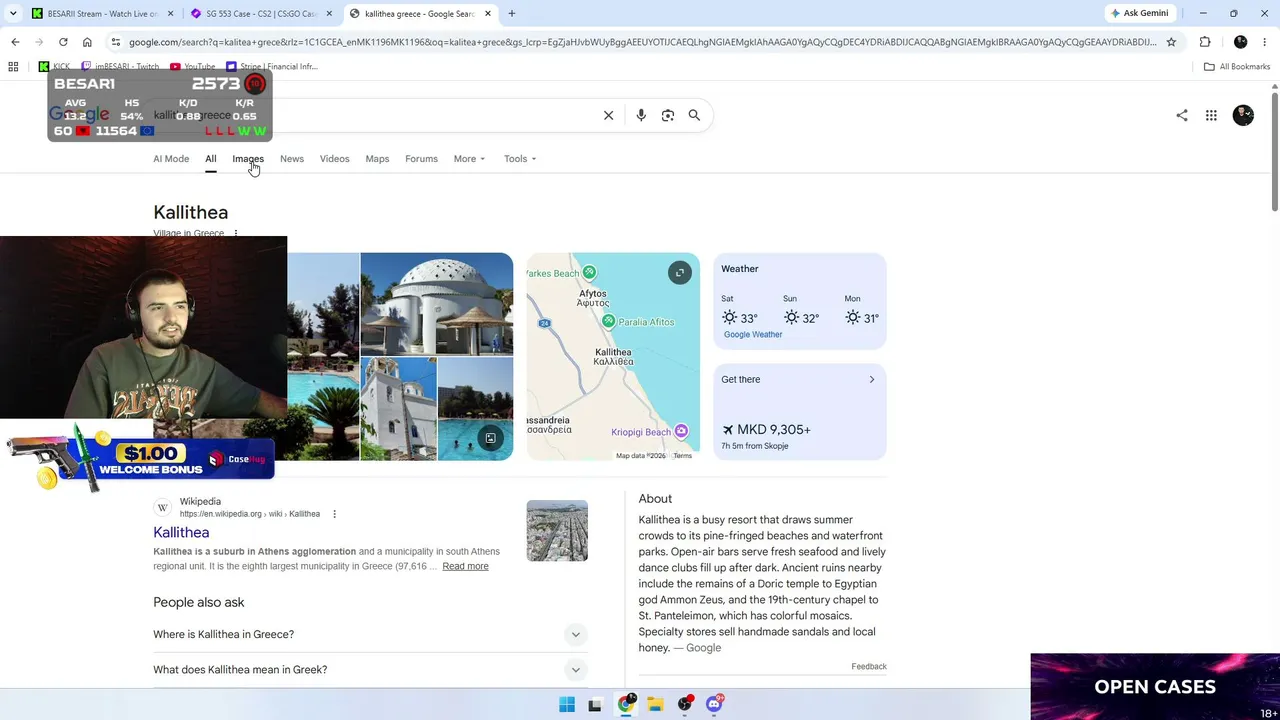The height and width of the screenshot is (720, 1280).
Task: Click the page vertical scrollbar
Action: point(1275,150)
